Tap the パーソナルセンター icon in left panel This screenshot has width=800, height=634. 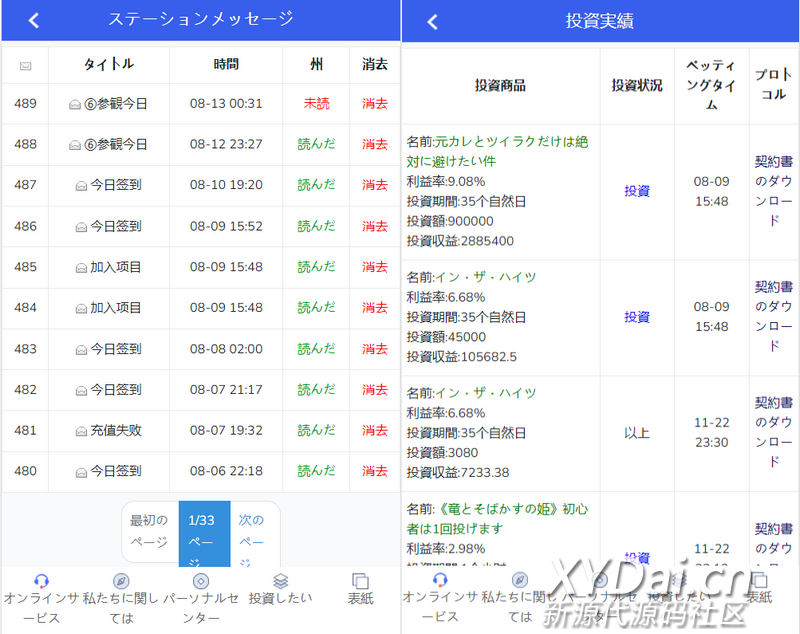coord(200,581)
